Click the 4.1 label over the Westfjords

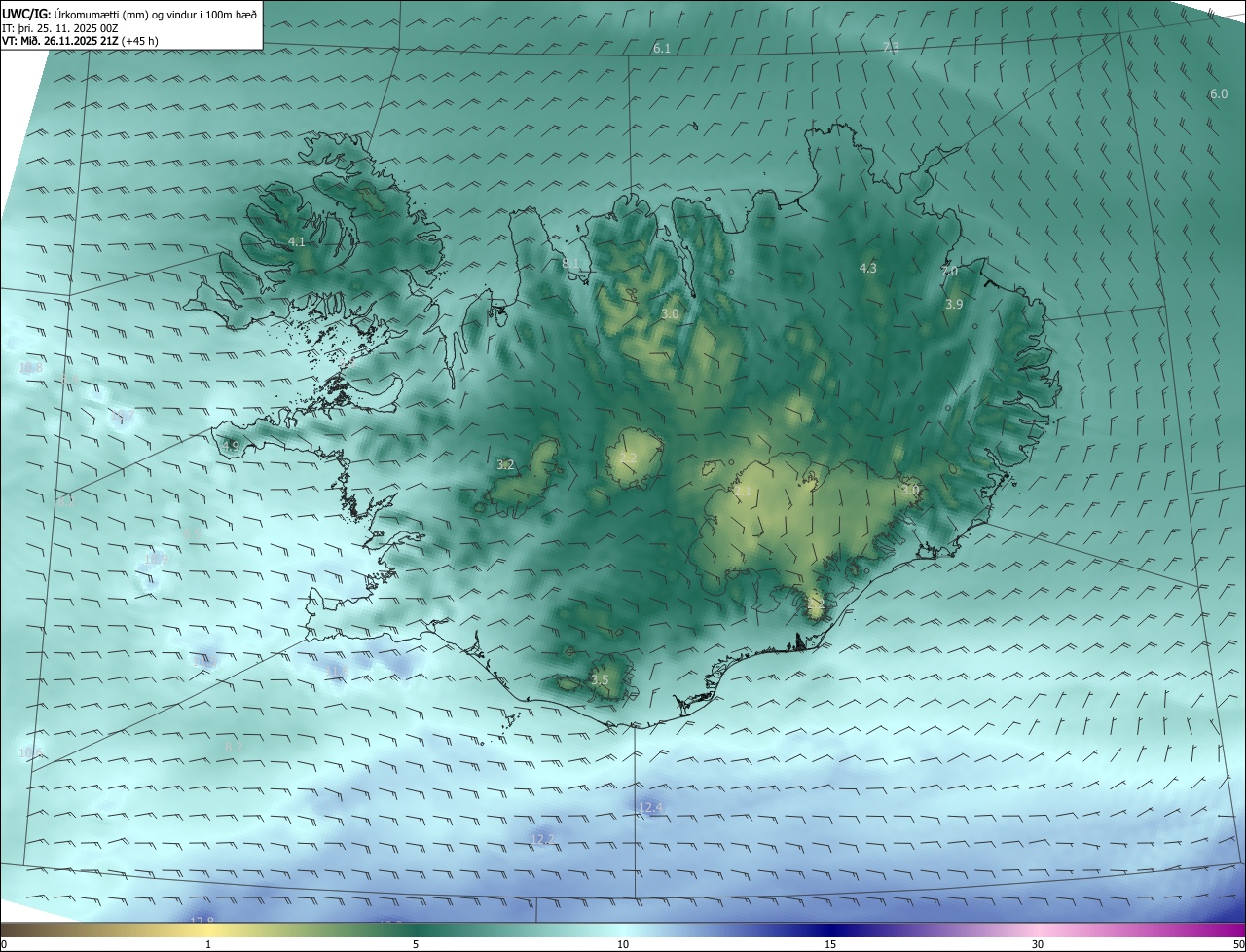[x=297, y=241]
